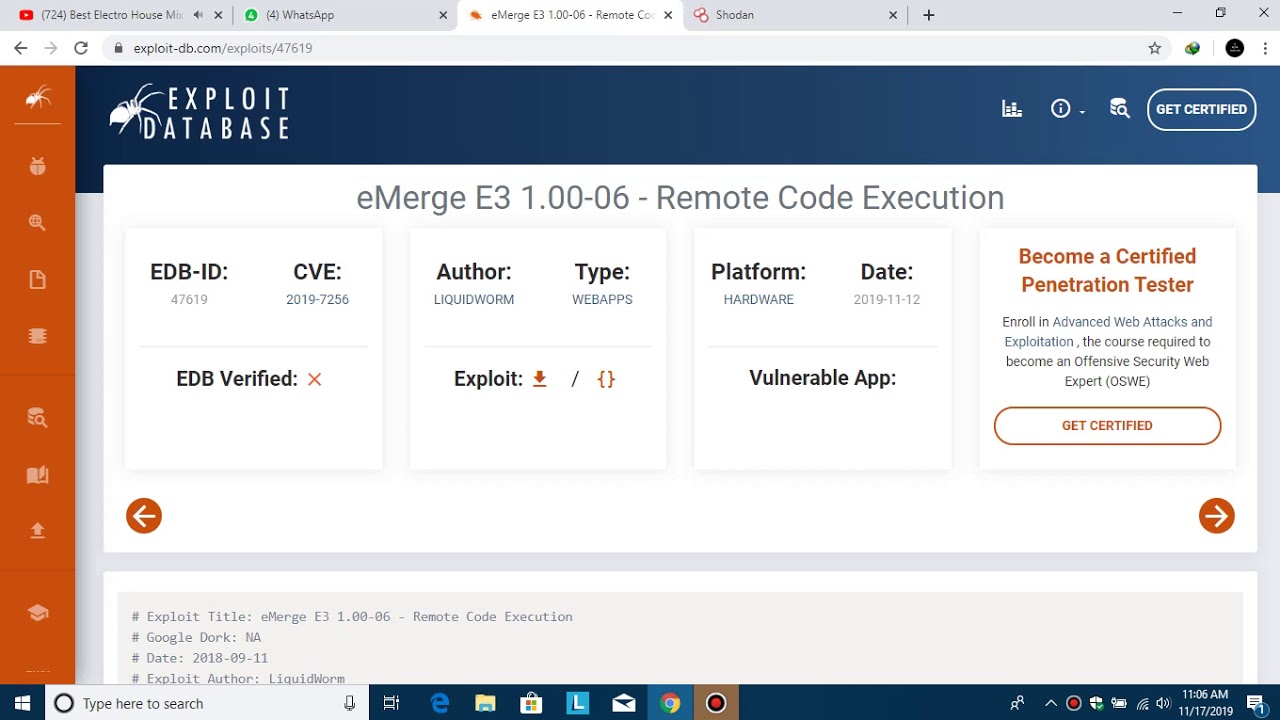Open the Submissions upload icon in sidebar
This screenshot has height=720, width=1280.
37,531
